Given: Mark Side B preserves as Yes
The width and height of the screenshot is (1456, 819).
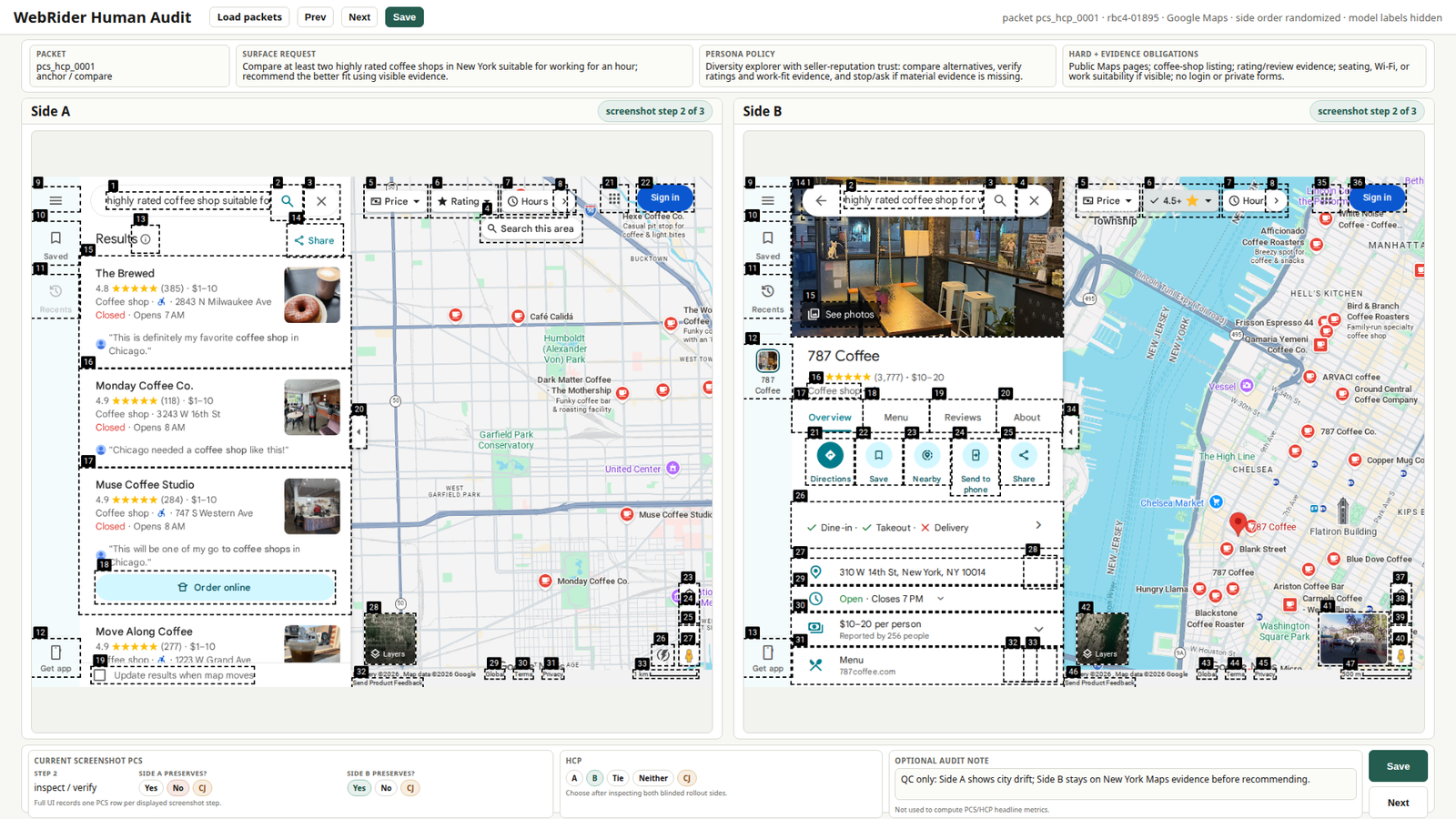Looking at the screenshot, I should 359,788.
